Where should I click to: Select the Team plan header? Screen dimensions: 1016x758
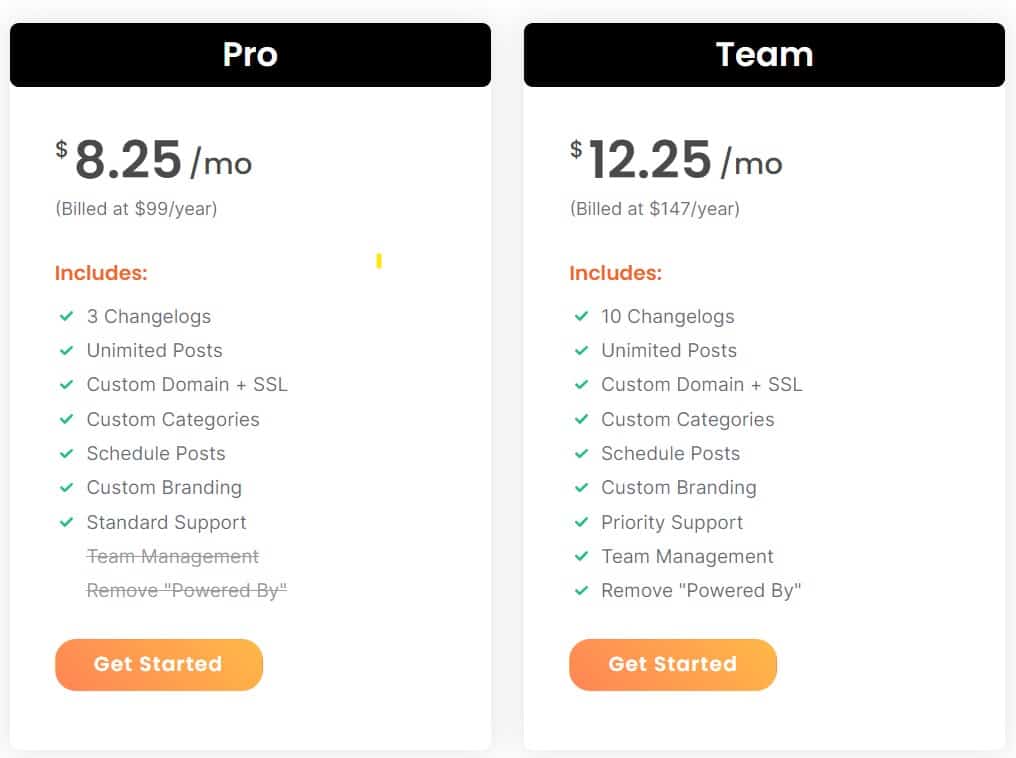pos(764,55)
